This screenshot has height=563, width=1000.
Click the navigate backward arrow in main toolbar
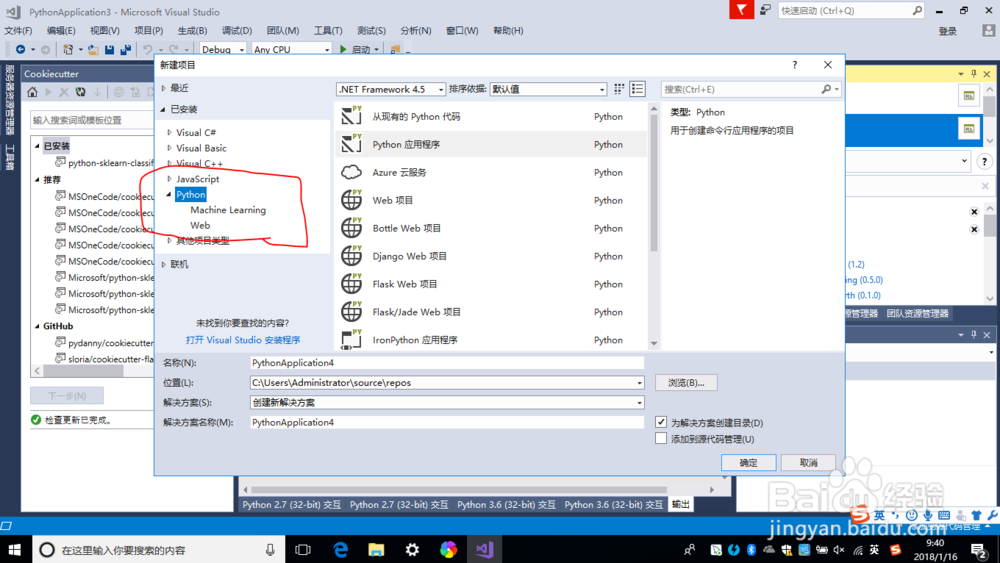click(20, 49)
